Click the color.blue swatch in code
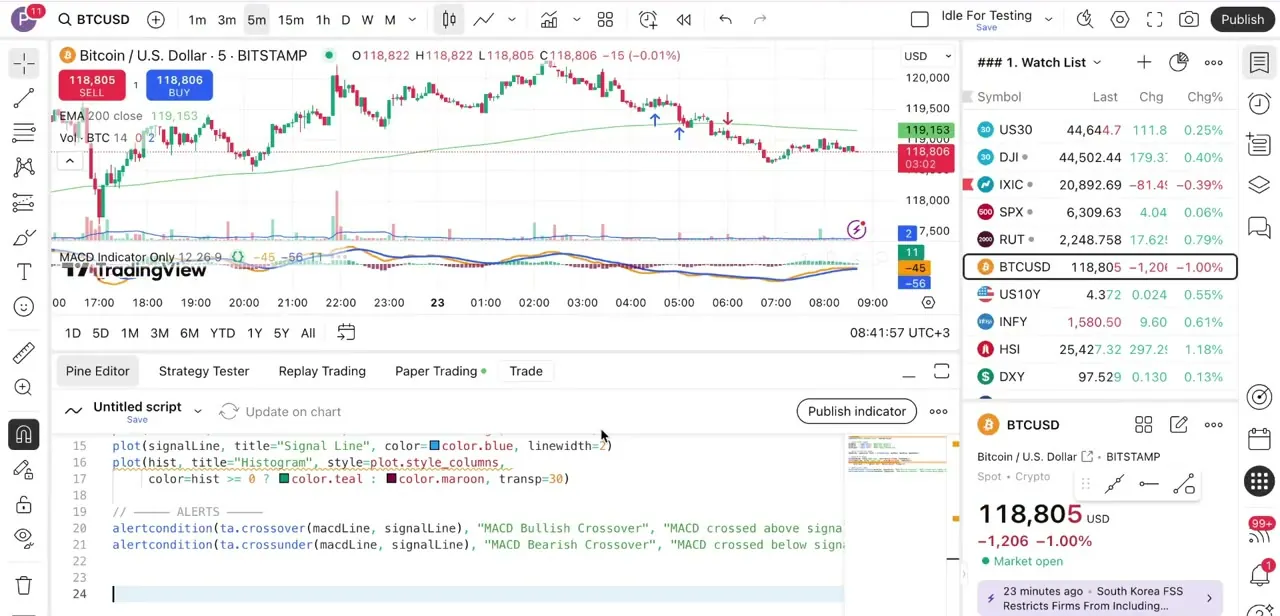 pos(434,446)
